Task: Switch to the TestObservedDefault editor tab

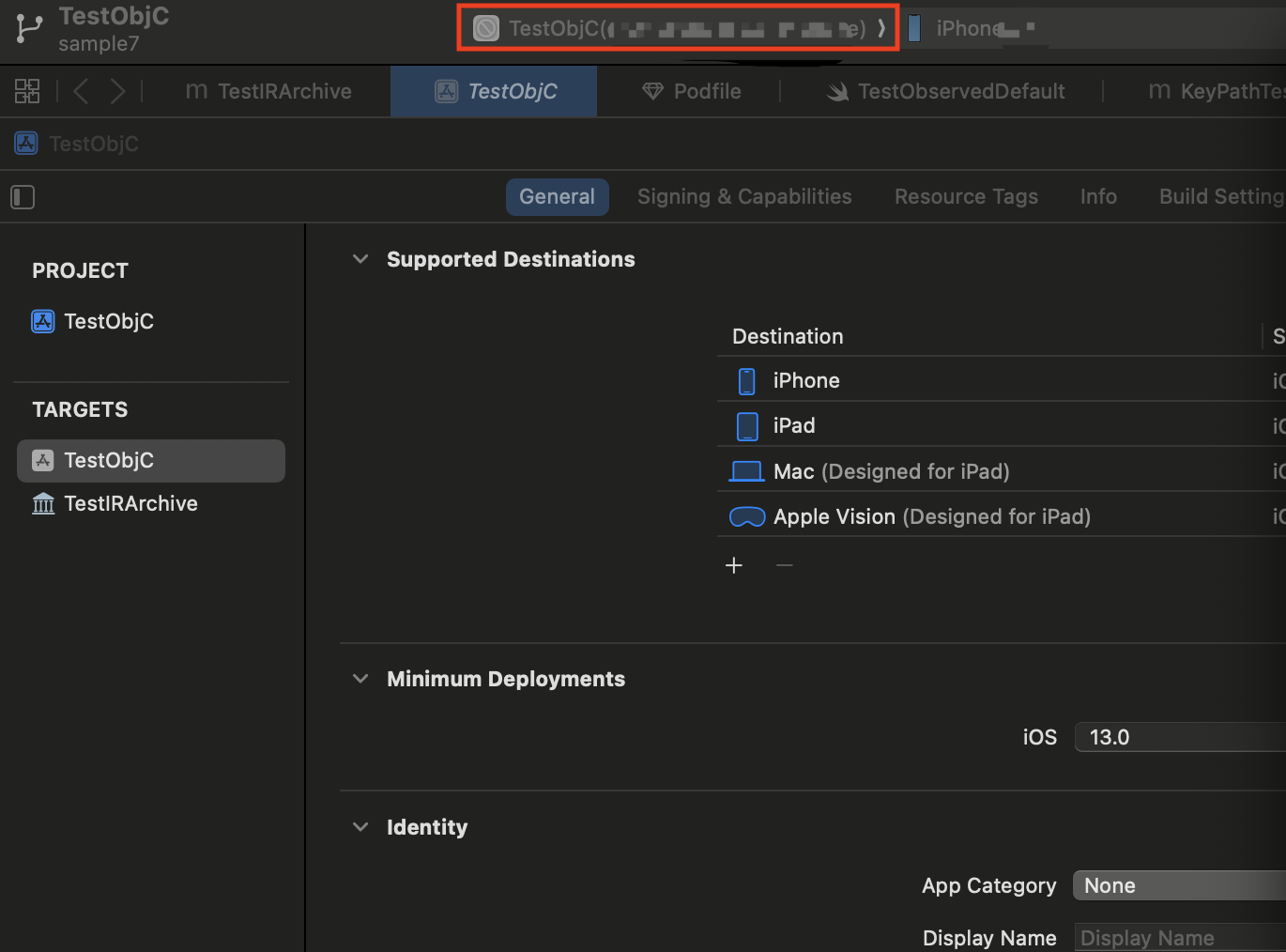Action: (945, 91)
